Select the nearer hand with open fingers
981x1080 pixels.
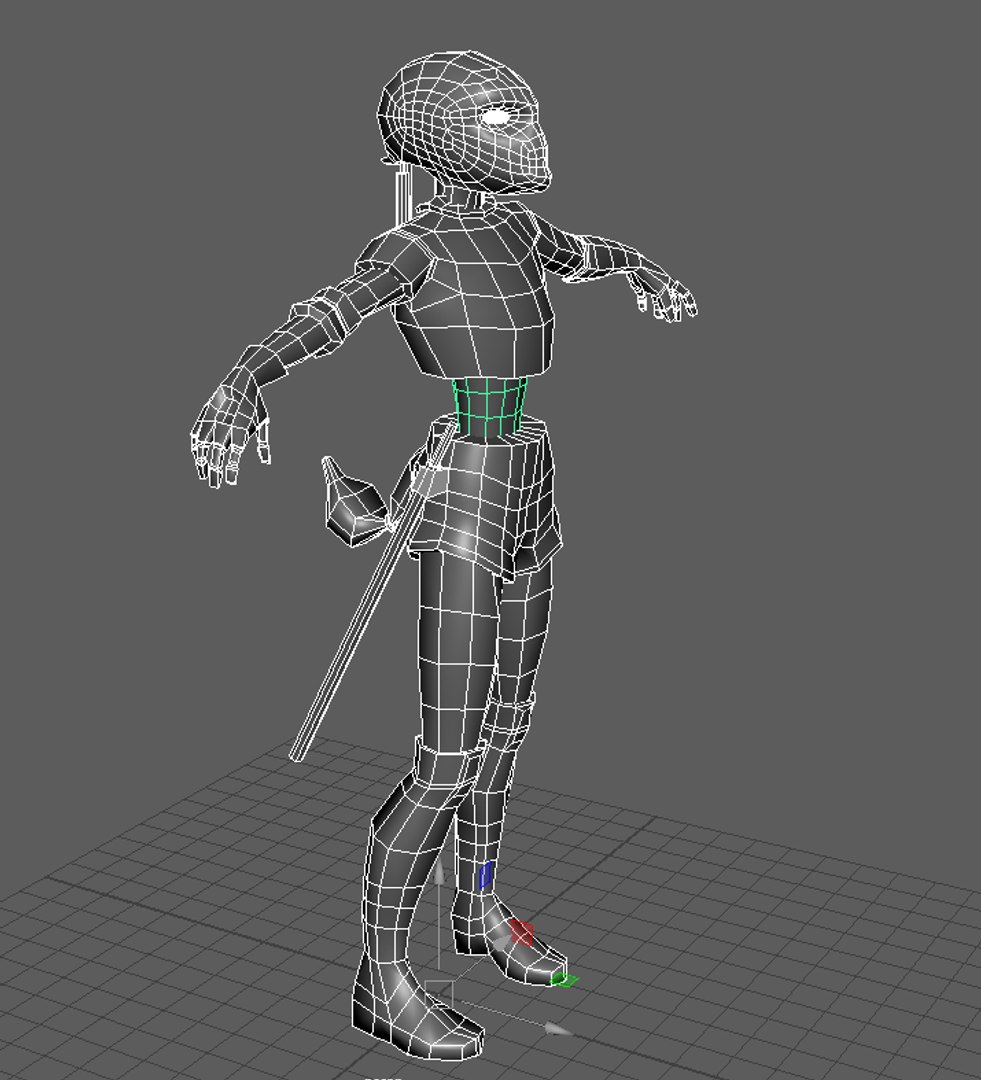(x=229, y=427)
